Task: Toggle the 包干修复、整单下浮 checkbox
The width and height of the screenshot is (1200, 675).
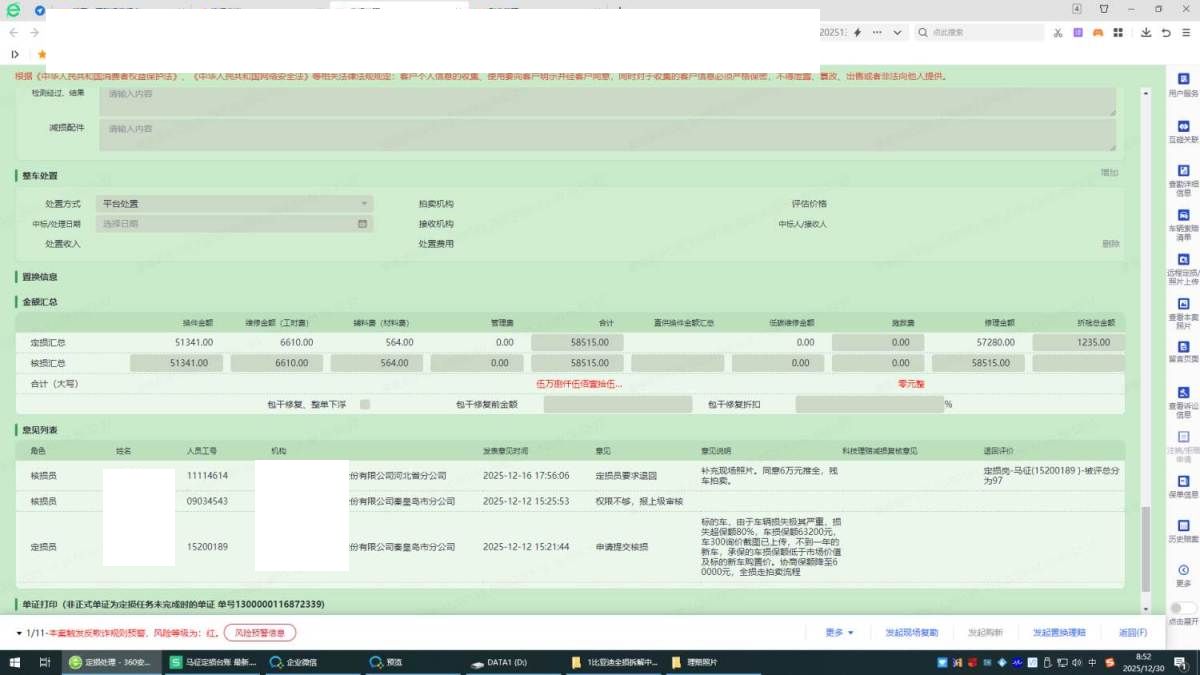Action: tap(365, 405)
